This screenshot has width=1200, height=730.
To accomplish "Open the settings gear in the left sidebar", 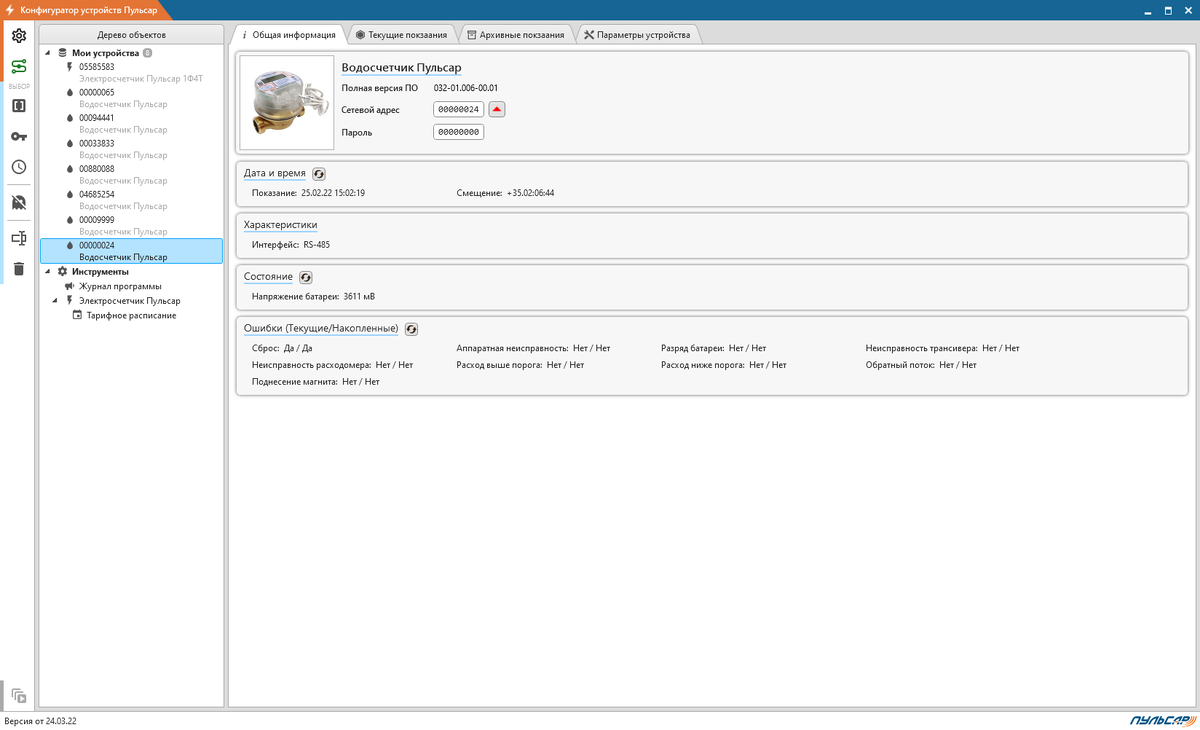I will [x=18, y=36].
